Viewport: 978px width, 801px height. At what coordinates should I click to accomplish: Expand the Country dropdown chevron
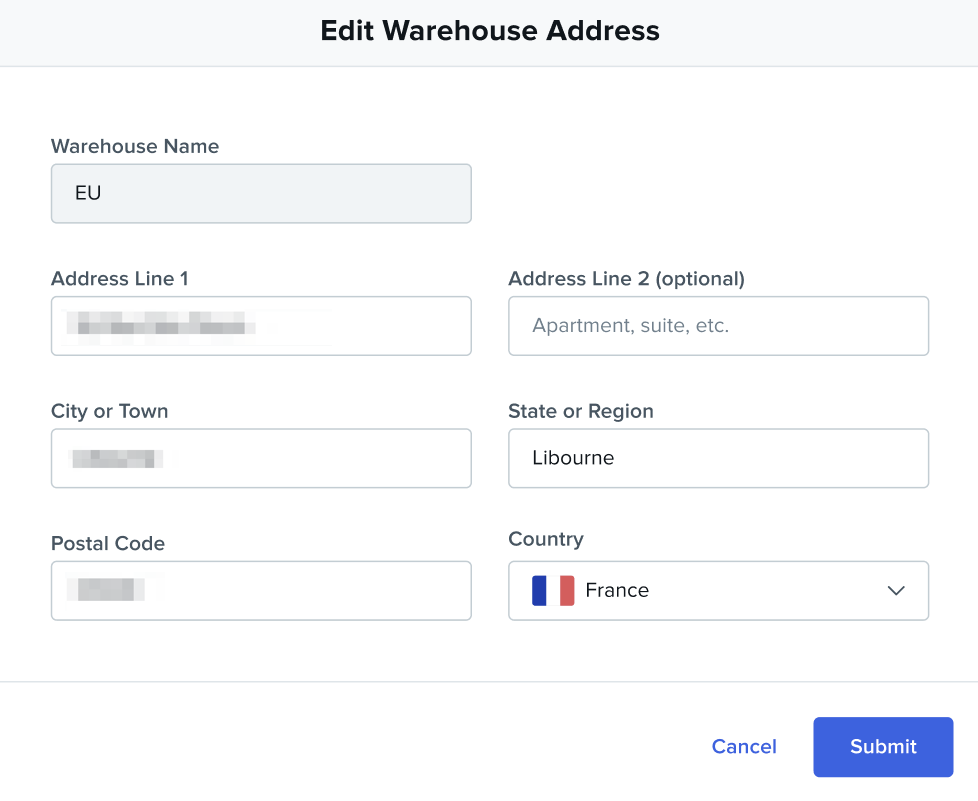tap(896, 591)
